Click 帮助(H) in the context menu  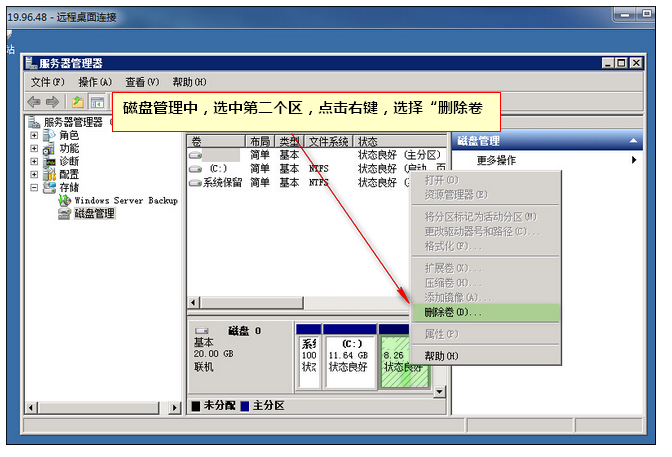(441, 356)
